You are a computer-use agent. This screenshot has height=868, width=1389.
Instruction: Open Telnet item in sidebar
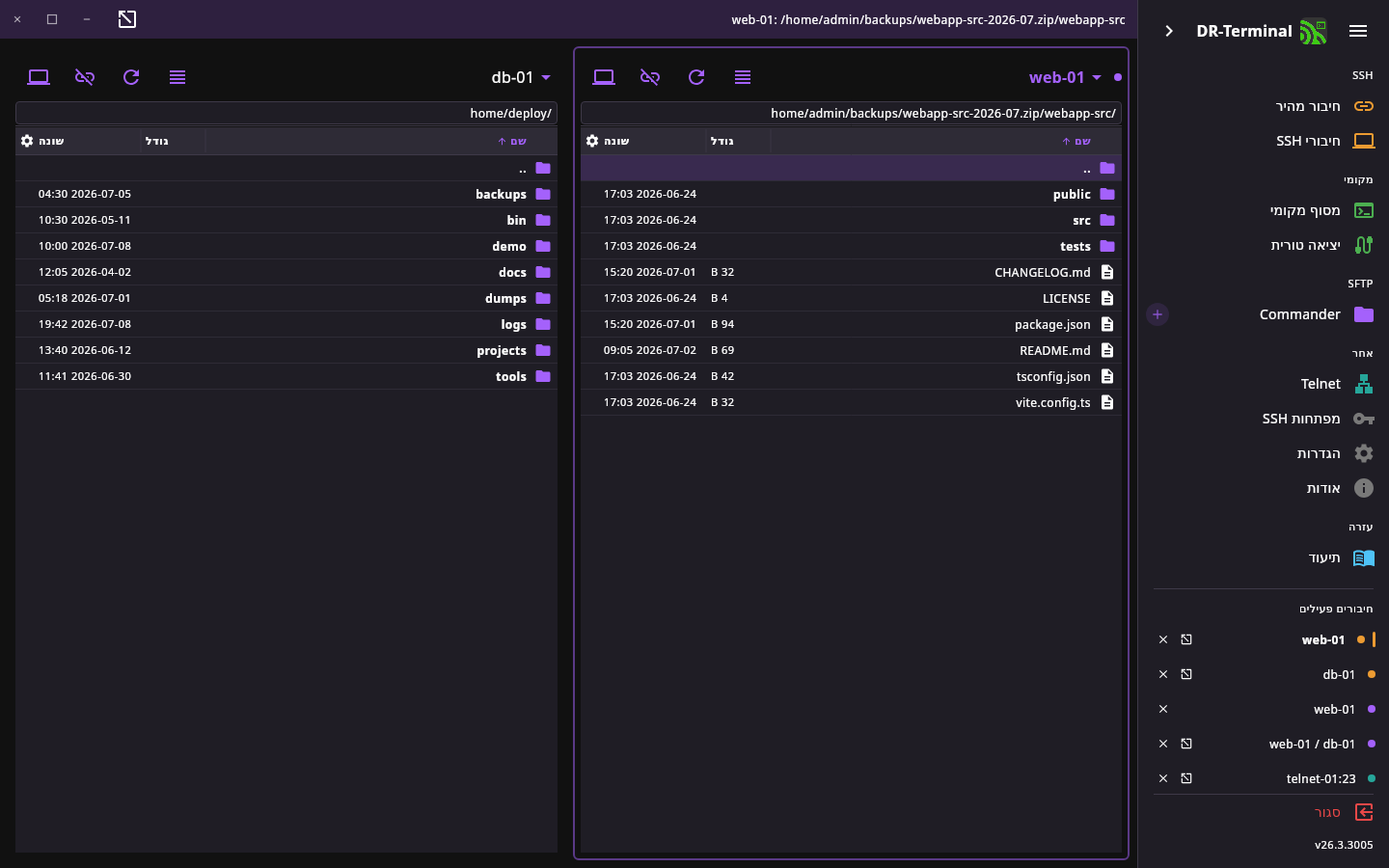[1264, 384]
